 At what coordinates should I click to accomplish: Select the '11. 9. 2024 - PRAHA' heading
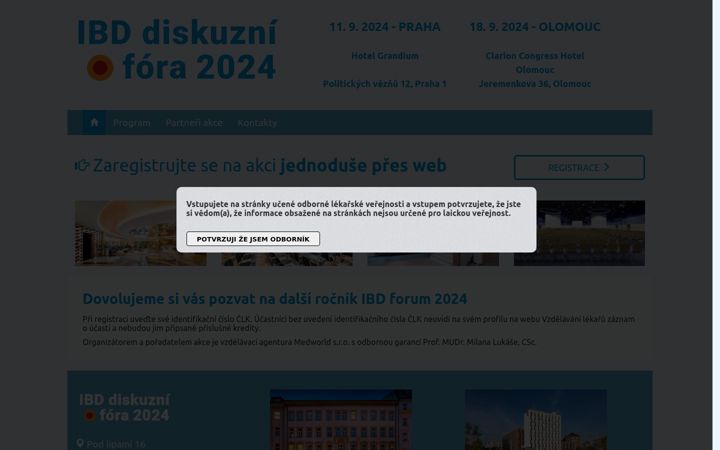pyautogui.click(x=385, y=27)
